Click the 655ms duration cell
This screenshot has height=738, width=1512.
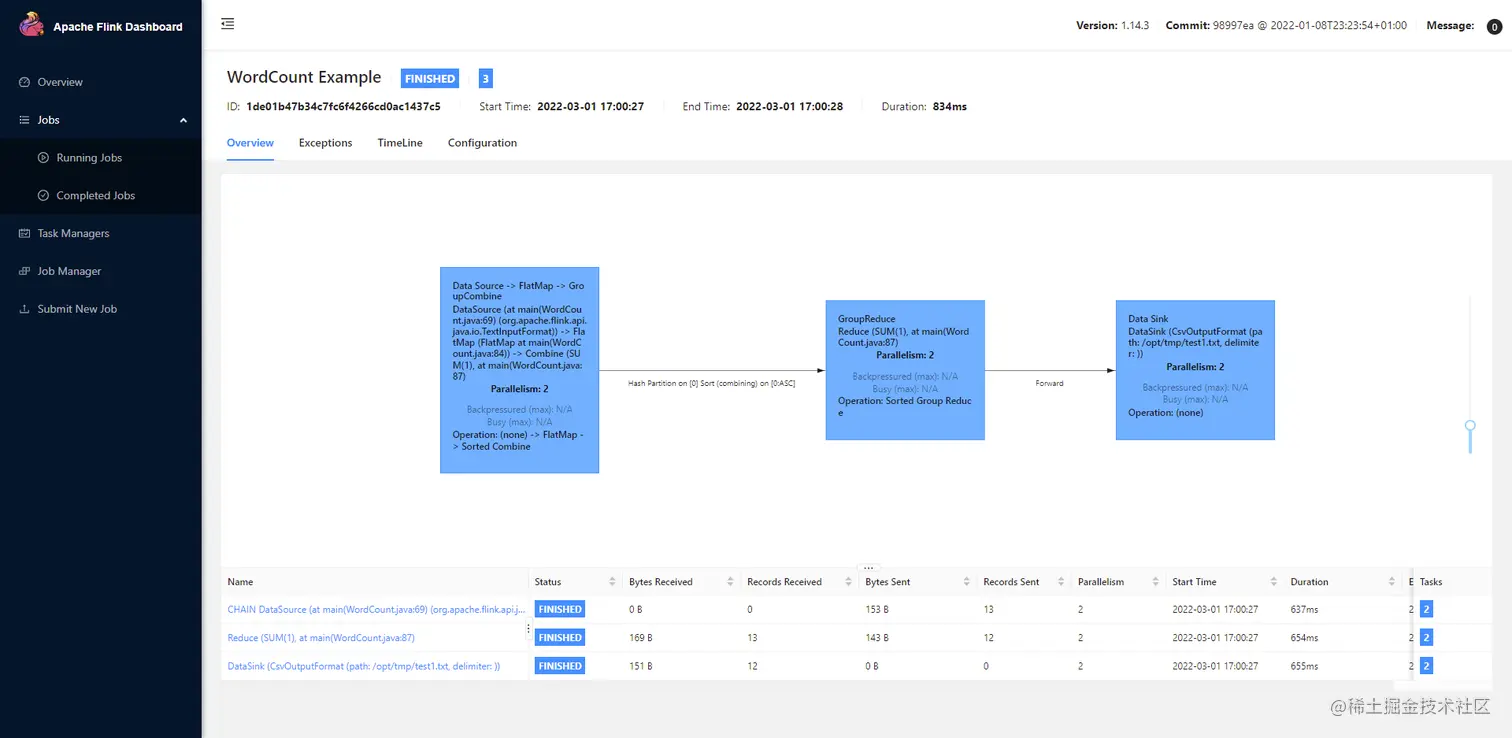(1304, 666)
